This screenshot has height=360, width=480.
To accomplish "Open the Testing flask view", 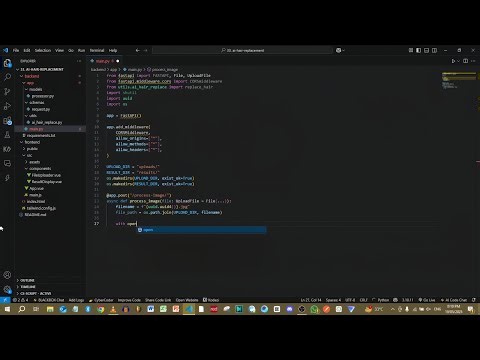I will point(7,135).
